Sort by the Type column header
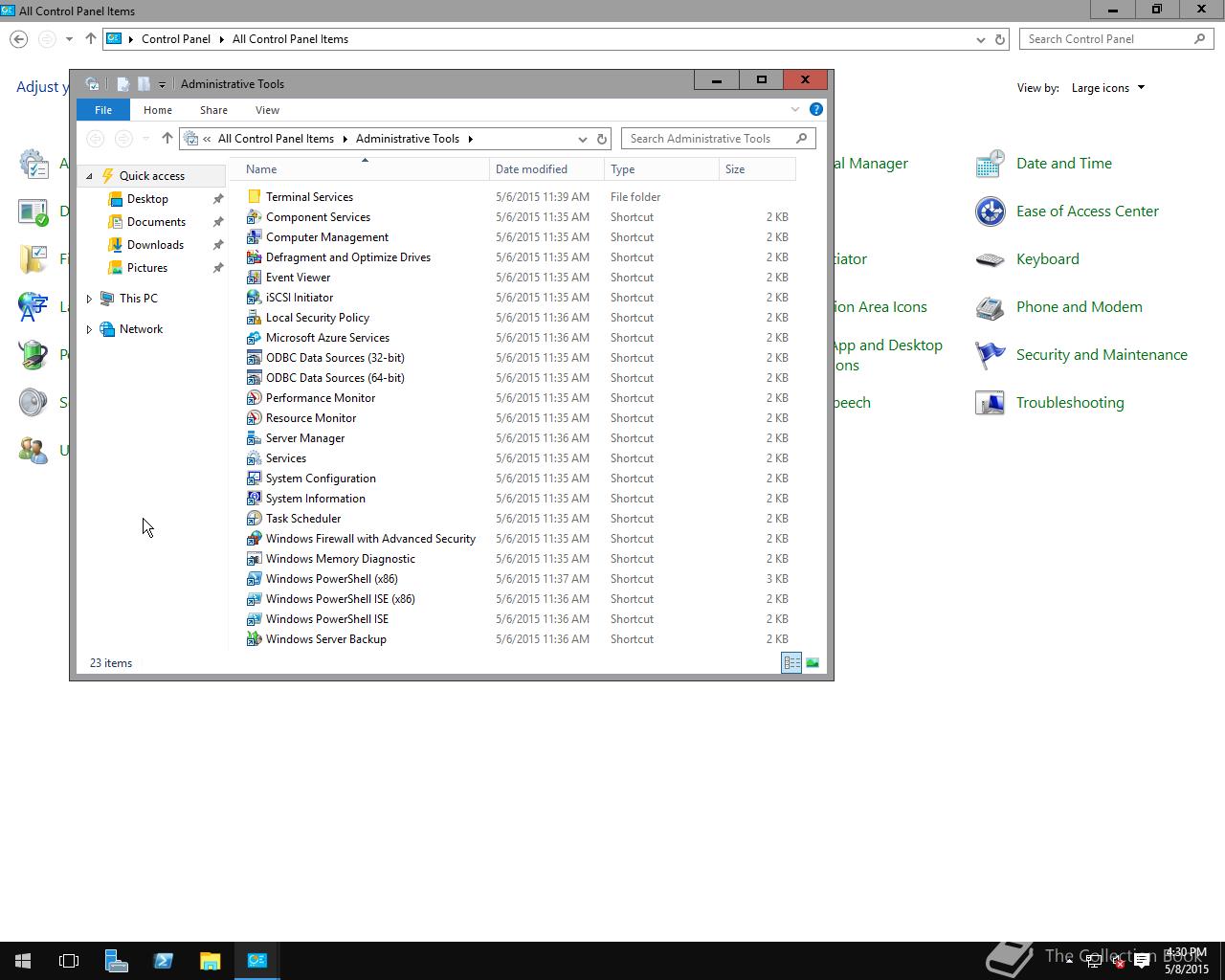This screenshot has width=1225, height=980. coord(661,169)
